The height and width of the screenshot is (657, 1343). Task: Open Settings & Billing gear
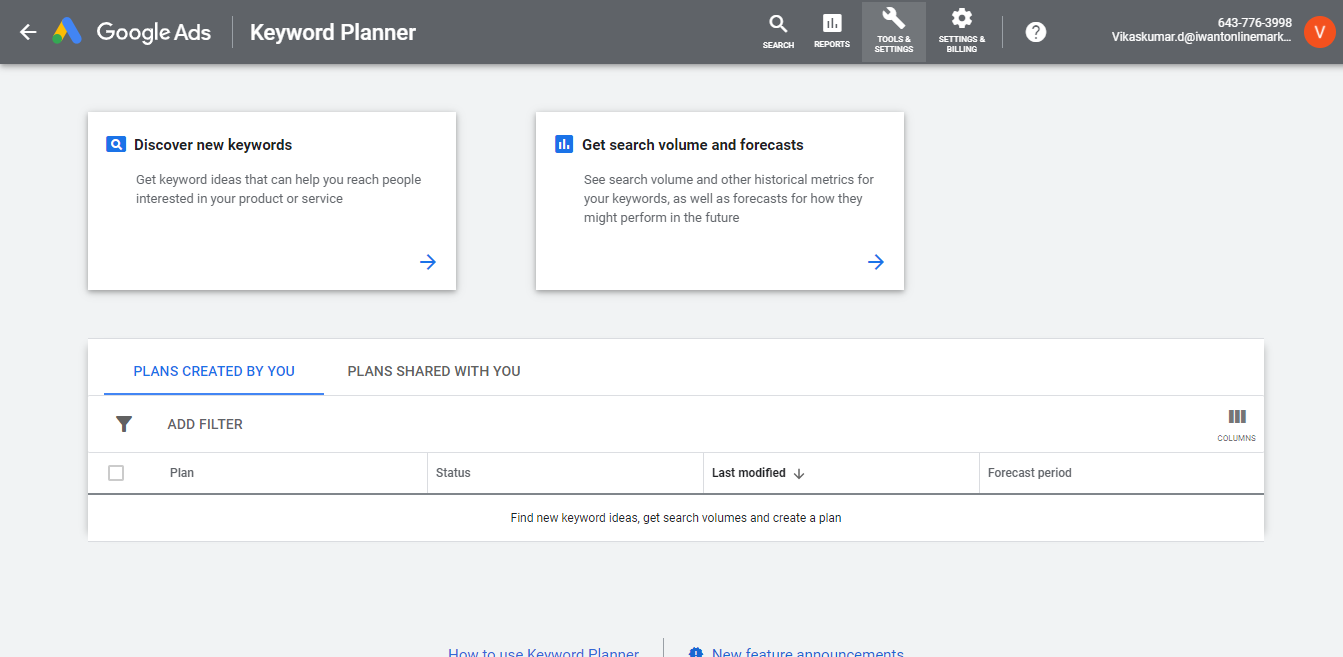point(962,31)
